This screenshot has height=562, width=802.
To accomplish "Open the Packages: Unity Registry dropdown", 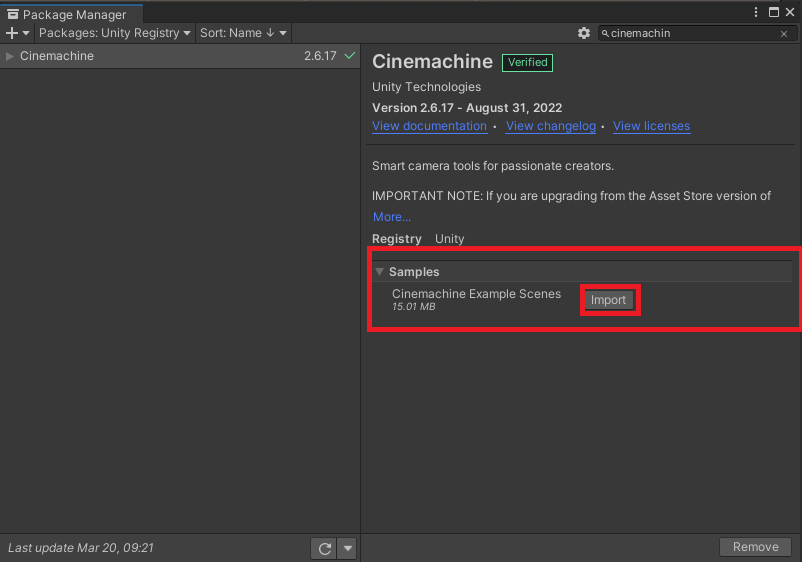I will (114, 33).
